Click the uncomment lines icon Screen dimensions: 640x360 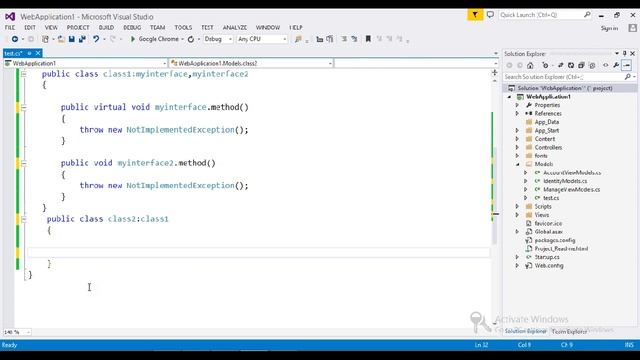coord(354,39)
